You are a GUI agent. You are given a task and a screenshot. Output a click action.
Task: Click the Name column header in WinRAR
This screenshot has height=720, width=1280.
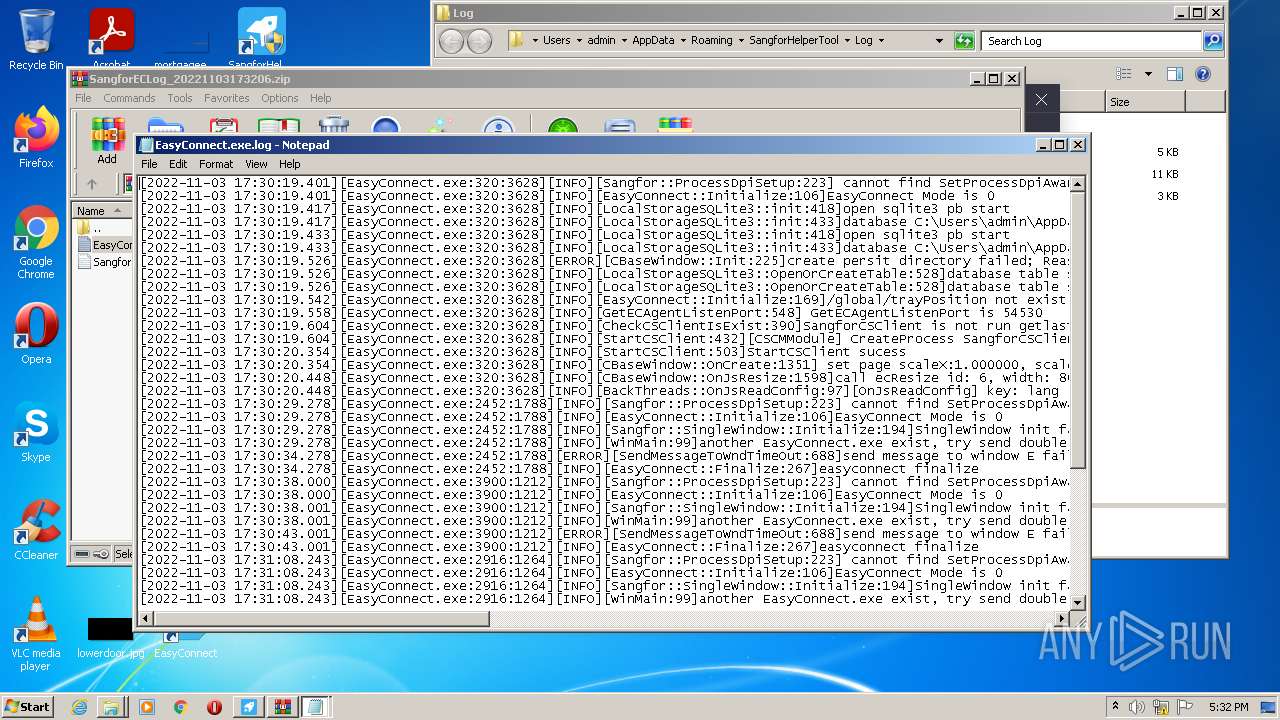[101, 211]
